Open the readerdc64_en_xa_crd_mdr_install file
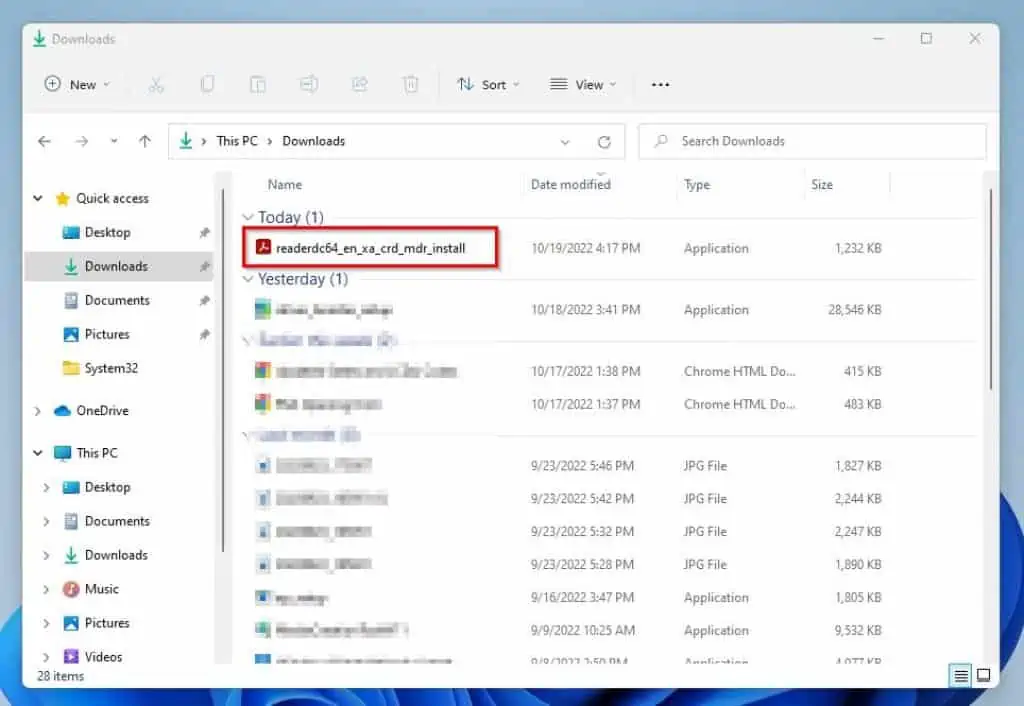Viewport: 1024px width, 706px height. tap(369, 247)
